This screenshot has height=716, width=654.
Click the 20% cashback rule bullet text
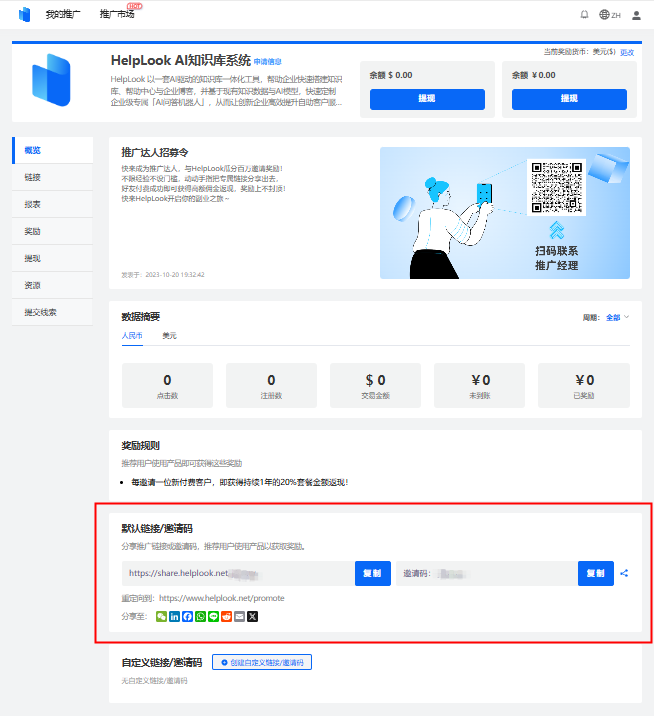240,482
